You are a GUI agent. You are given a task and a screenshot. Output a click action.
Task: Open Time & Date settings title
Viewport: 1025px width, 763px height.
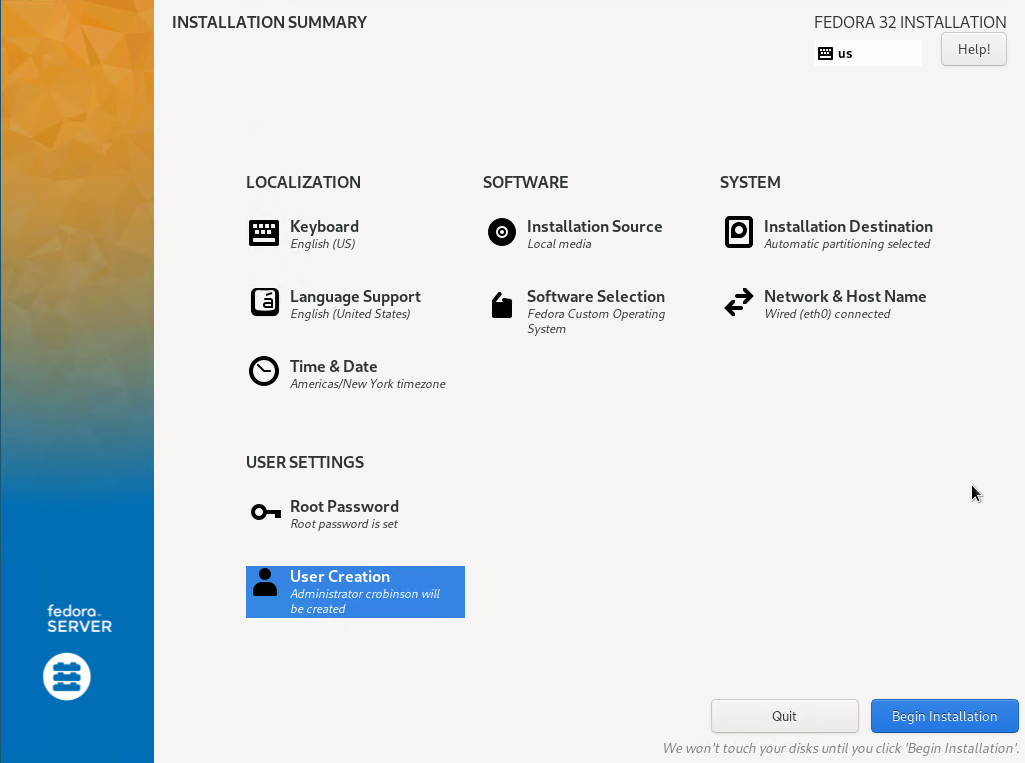(333, 366)
